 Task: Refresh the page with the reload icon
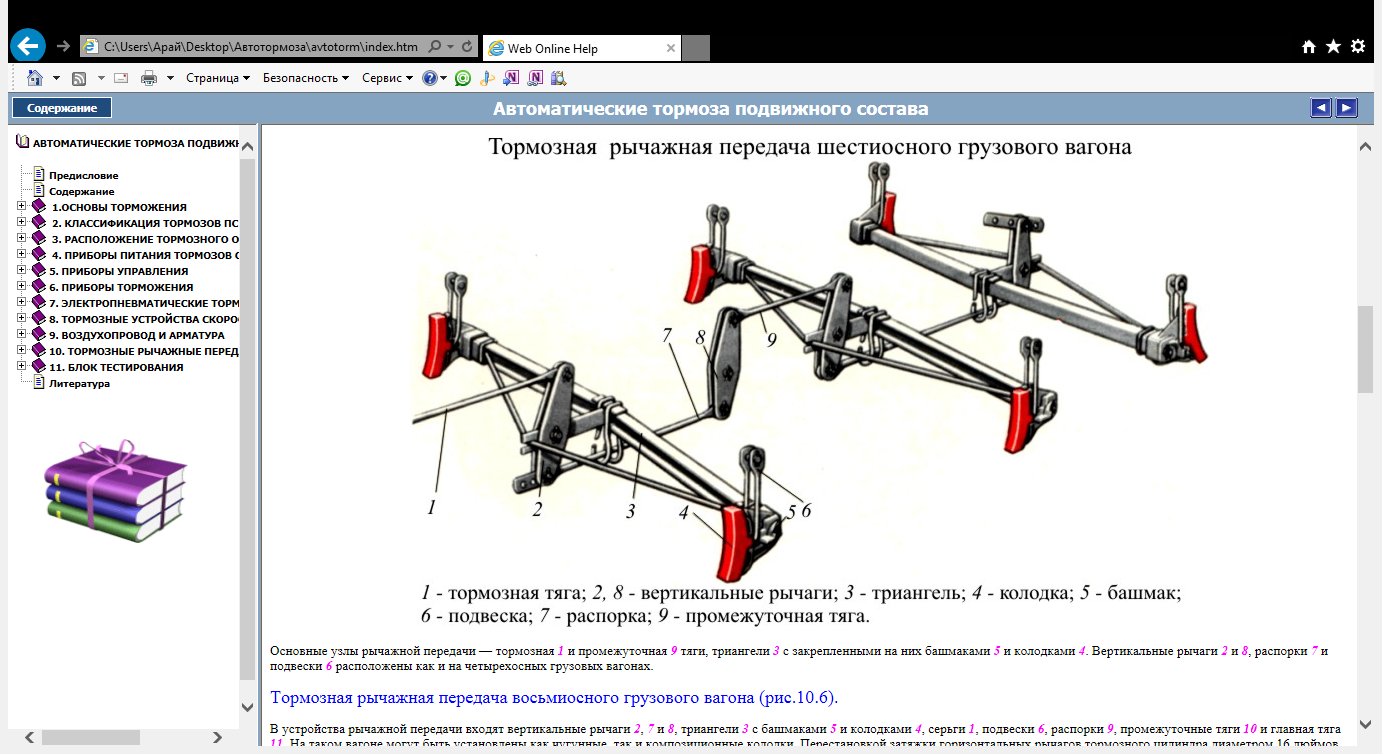click(469, 47)
